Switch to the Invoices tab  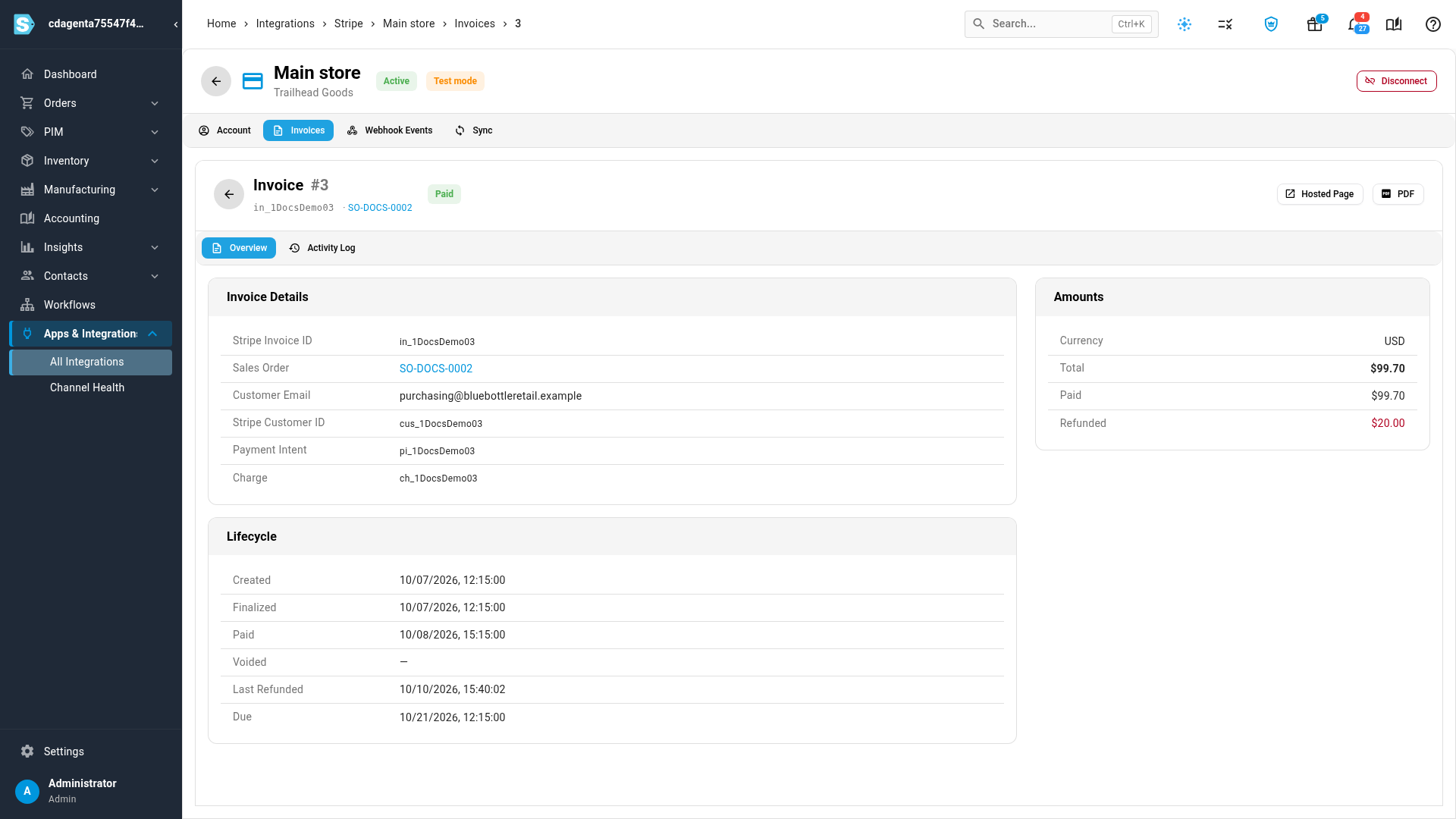[x=298, y=130]
